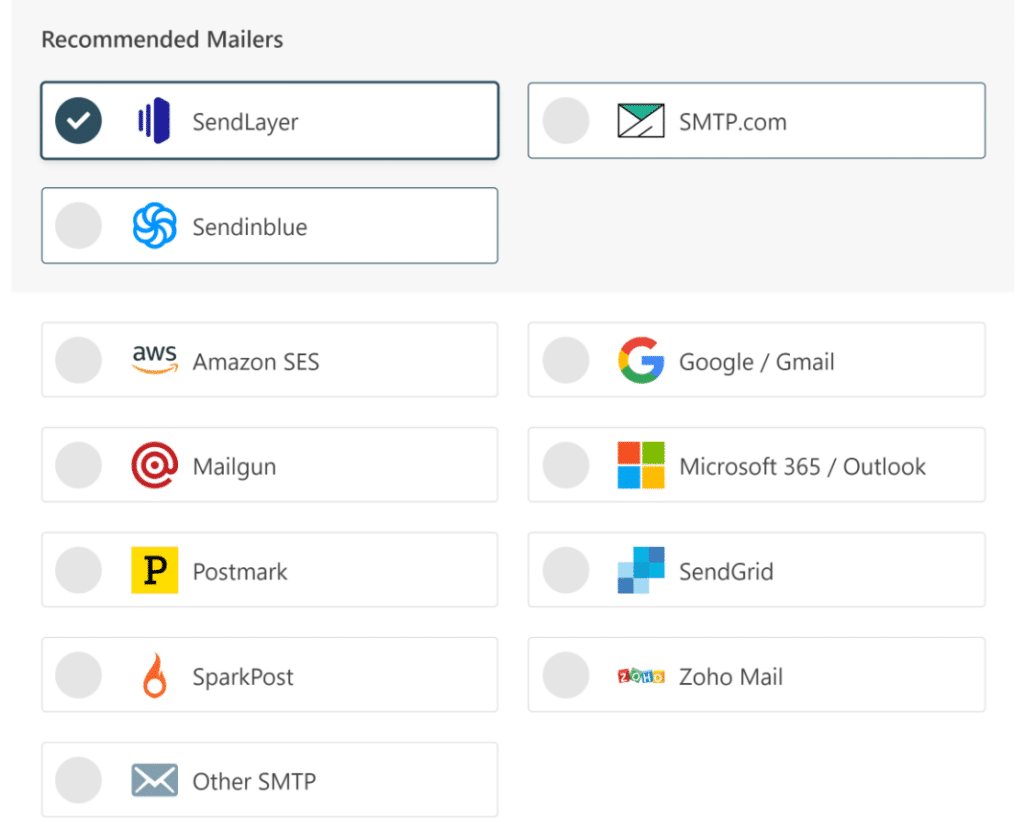
Task: Click the Other SMTP envelope icon
Action: tap(152, 779)
